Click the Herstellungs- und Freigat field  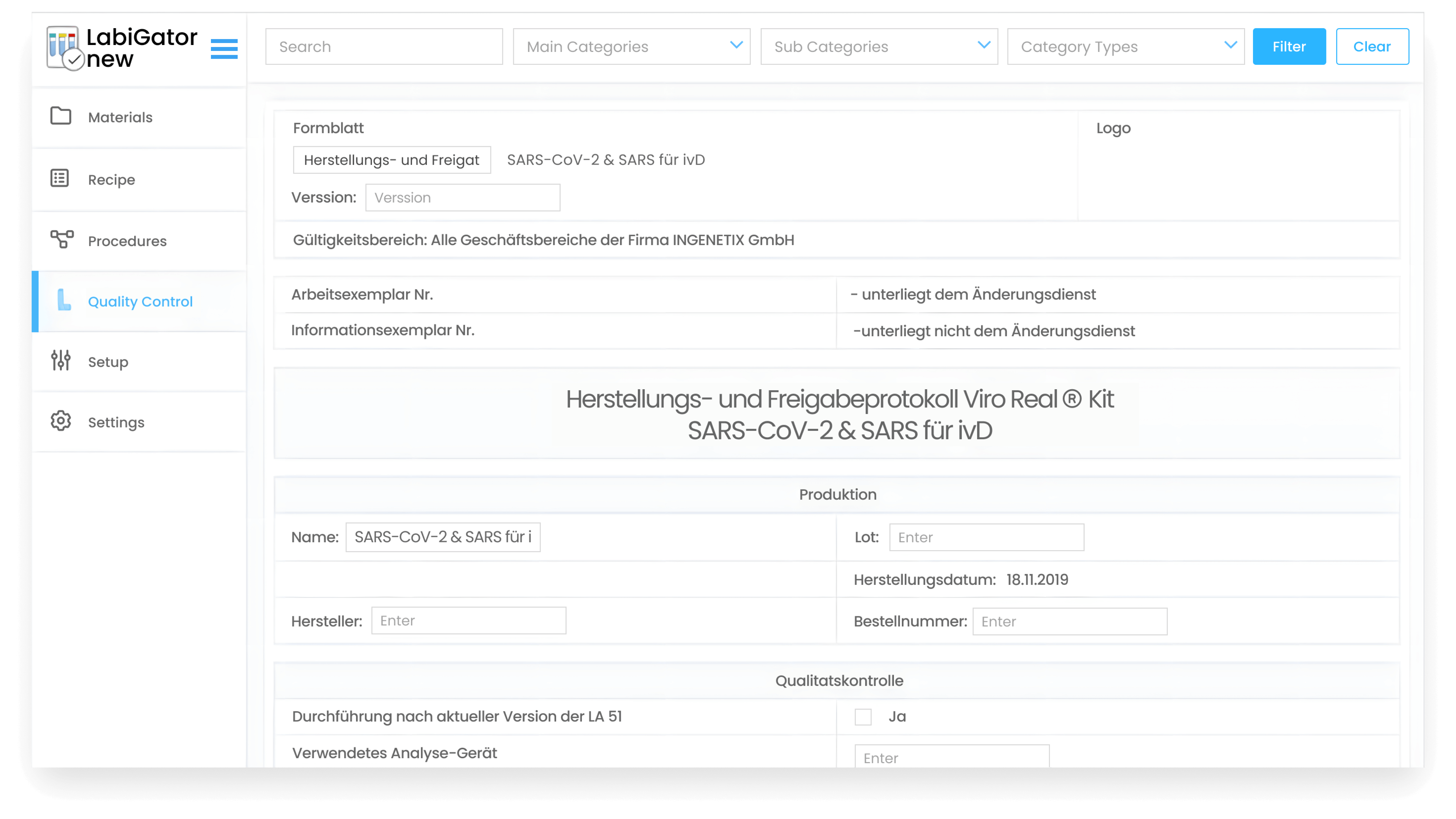click(392, 160)
